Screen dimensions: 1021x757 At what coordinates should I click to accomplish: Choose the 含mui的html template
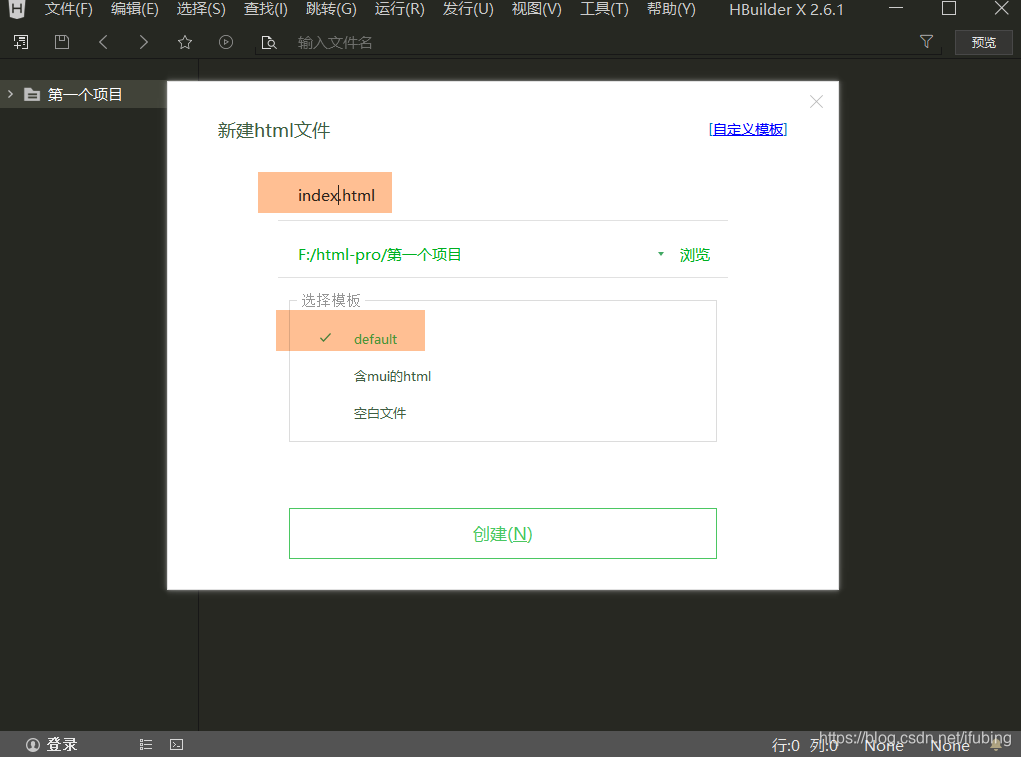pos(393,376)
